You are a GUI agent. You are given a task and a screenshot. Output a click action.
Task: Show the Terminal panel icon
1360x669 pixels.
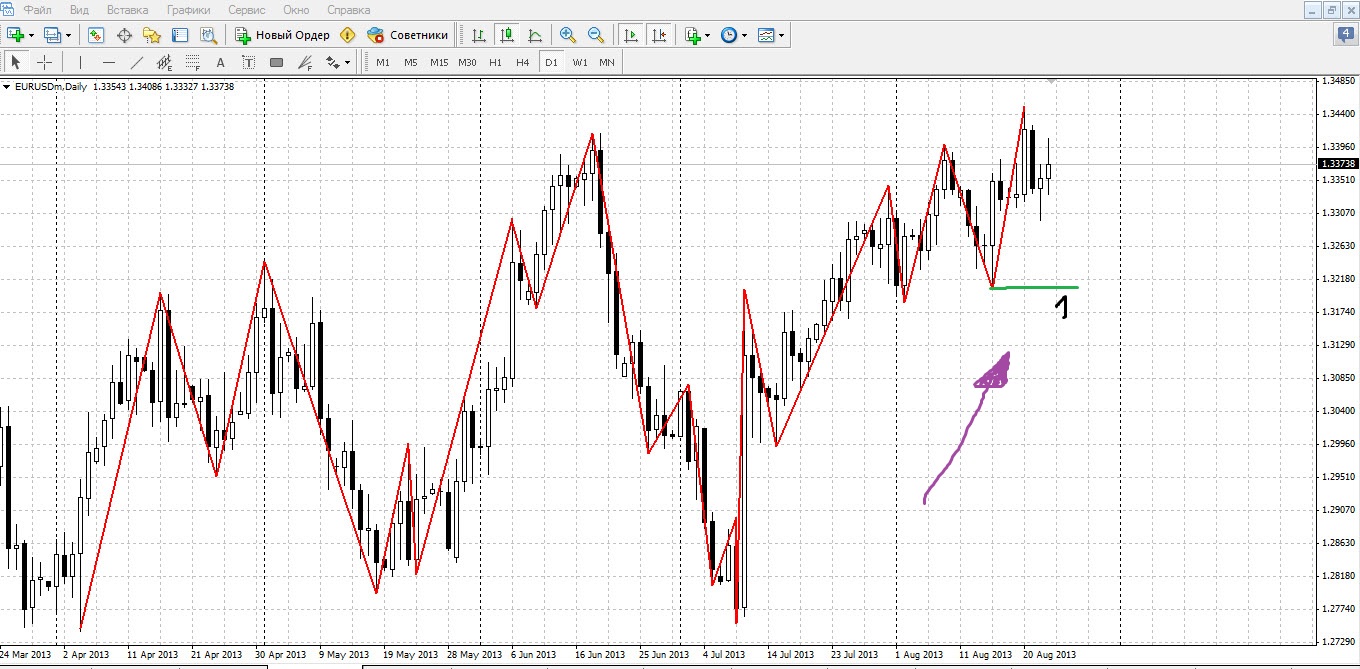[180, 35]
